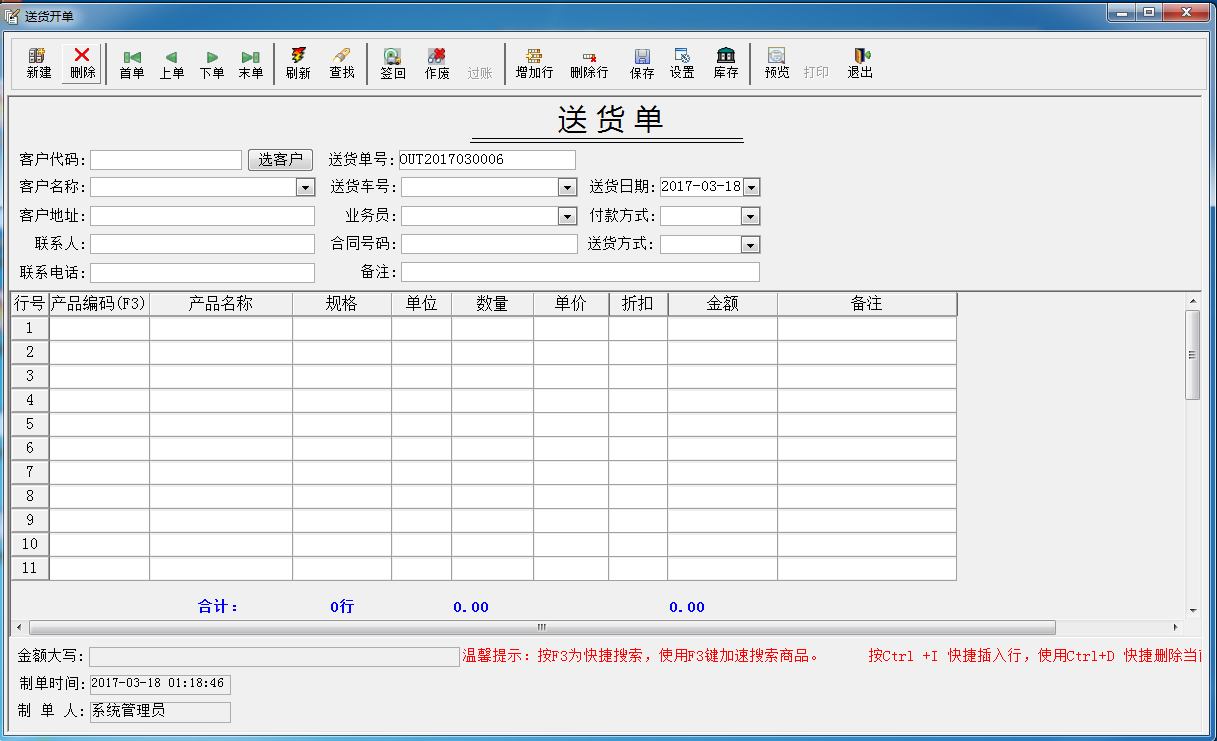1217x741 pixels.
Task: Go to first order with 首单
Action: (x=132, y=64)
